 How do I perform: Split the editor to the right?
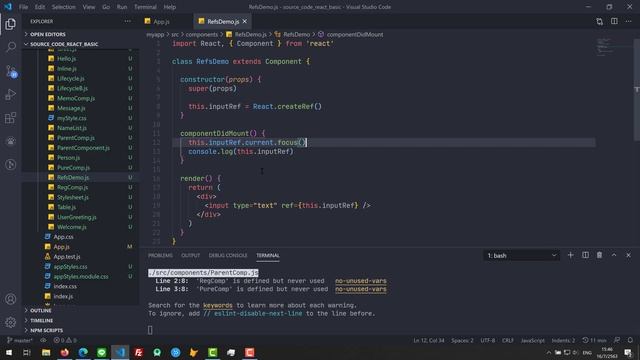(614, 21)
